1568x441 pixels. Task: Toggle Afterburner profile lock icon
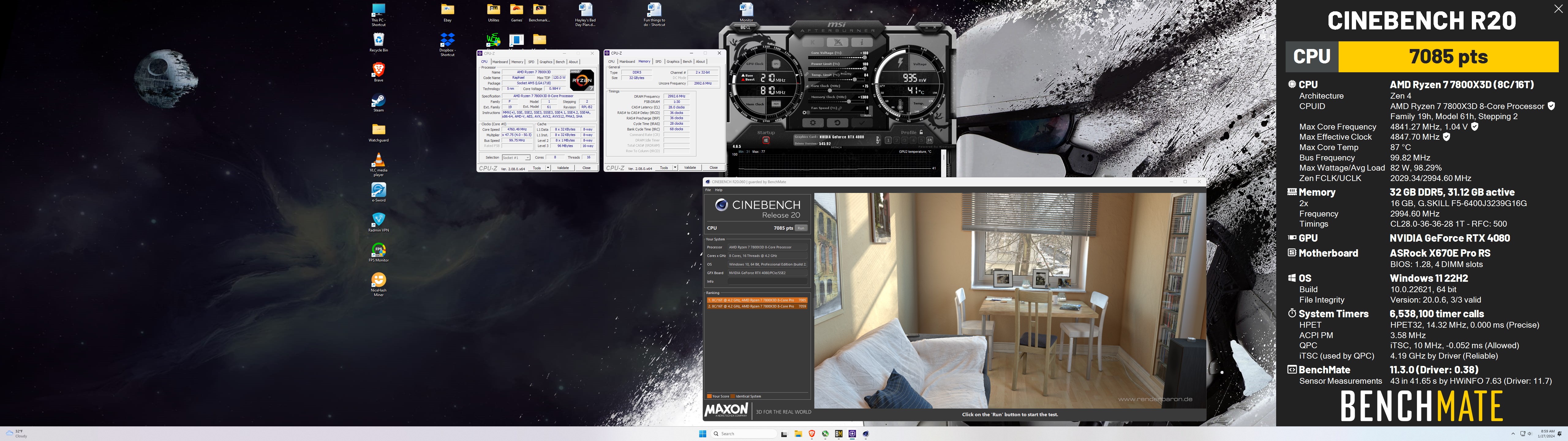pos(921,132)
